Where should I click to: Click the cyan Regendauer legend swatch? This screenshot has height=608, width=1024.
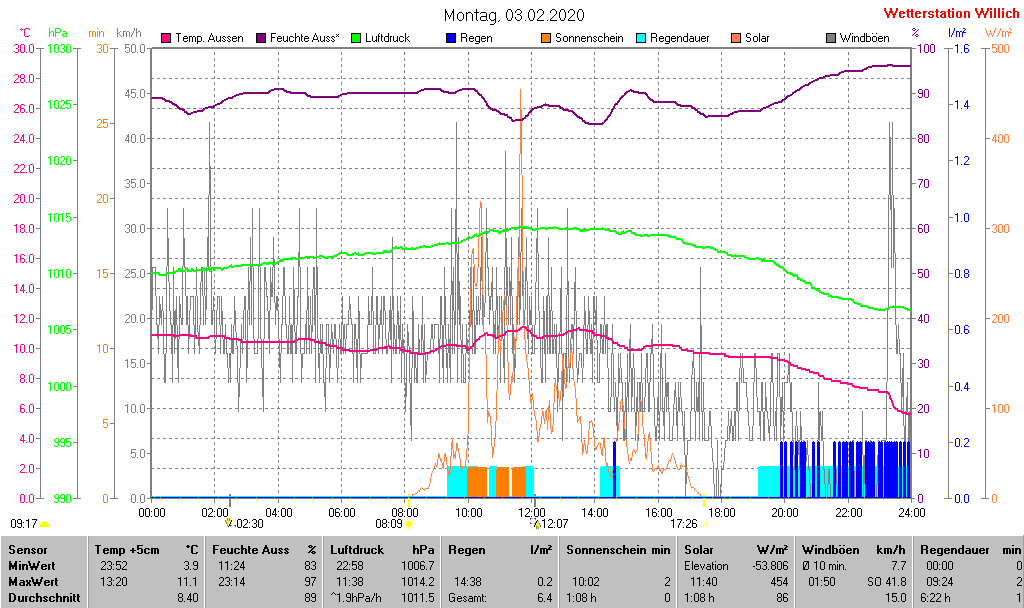click(641, 38)
